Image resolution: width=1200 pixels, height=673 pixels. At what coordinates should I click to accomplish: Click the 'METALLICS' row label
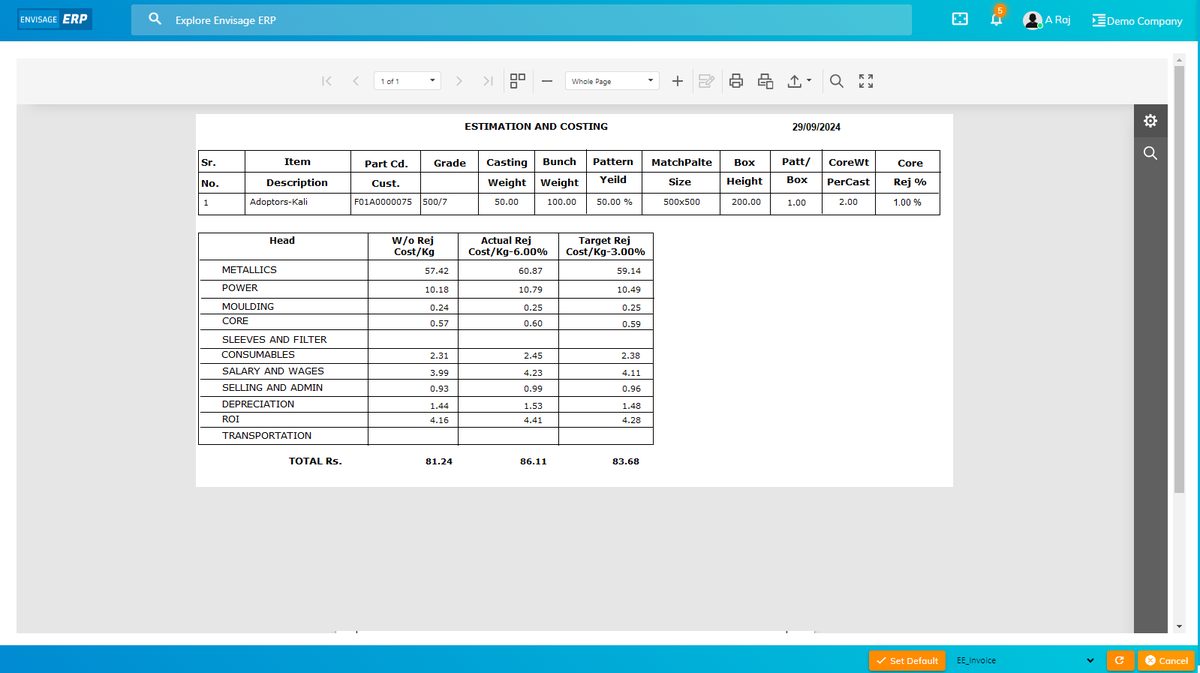[x=249, y=270]
